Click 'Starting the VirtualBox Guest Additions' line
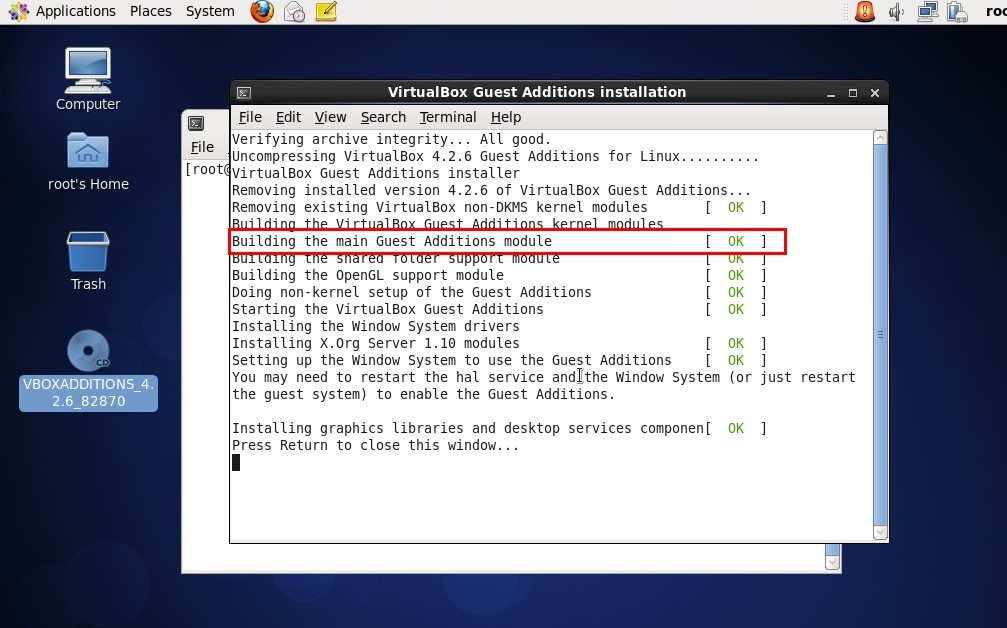1007x628 pixels. click(388, 310)
